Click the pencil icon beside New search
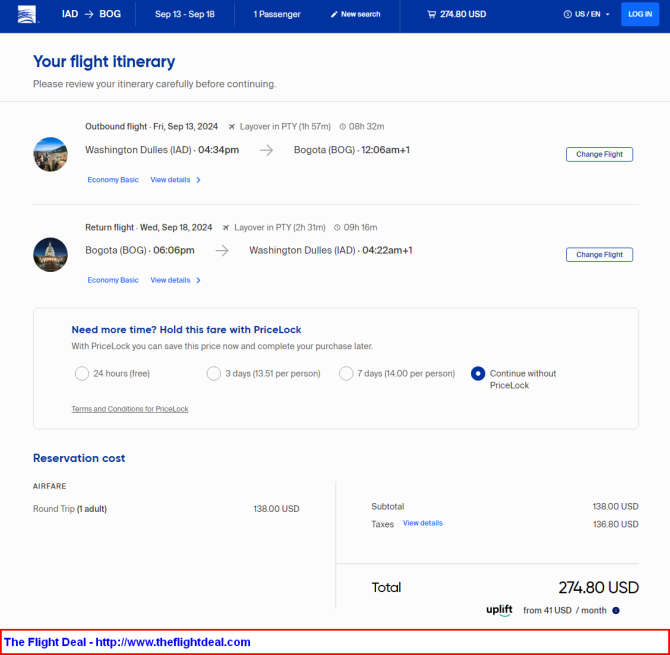Image resolution: width=670 pixels, height=655 pixels. click(x=334, y=15)
